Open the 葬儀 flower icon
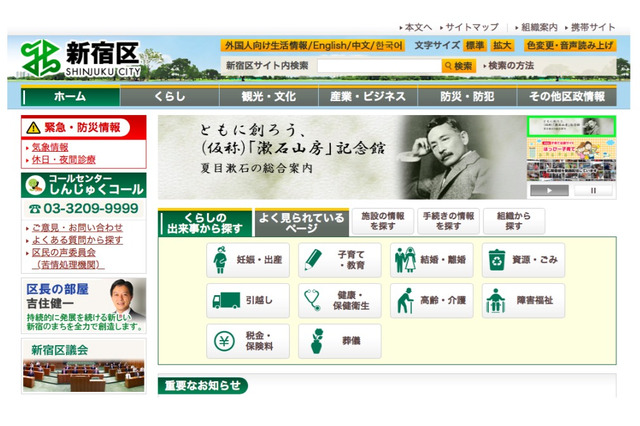The height and width of the screenshot is (426, 640). point(340,342)
